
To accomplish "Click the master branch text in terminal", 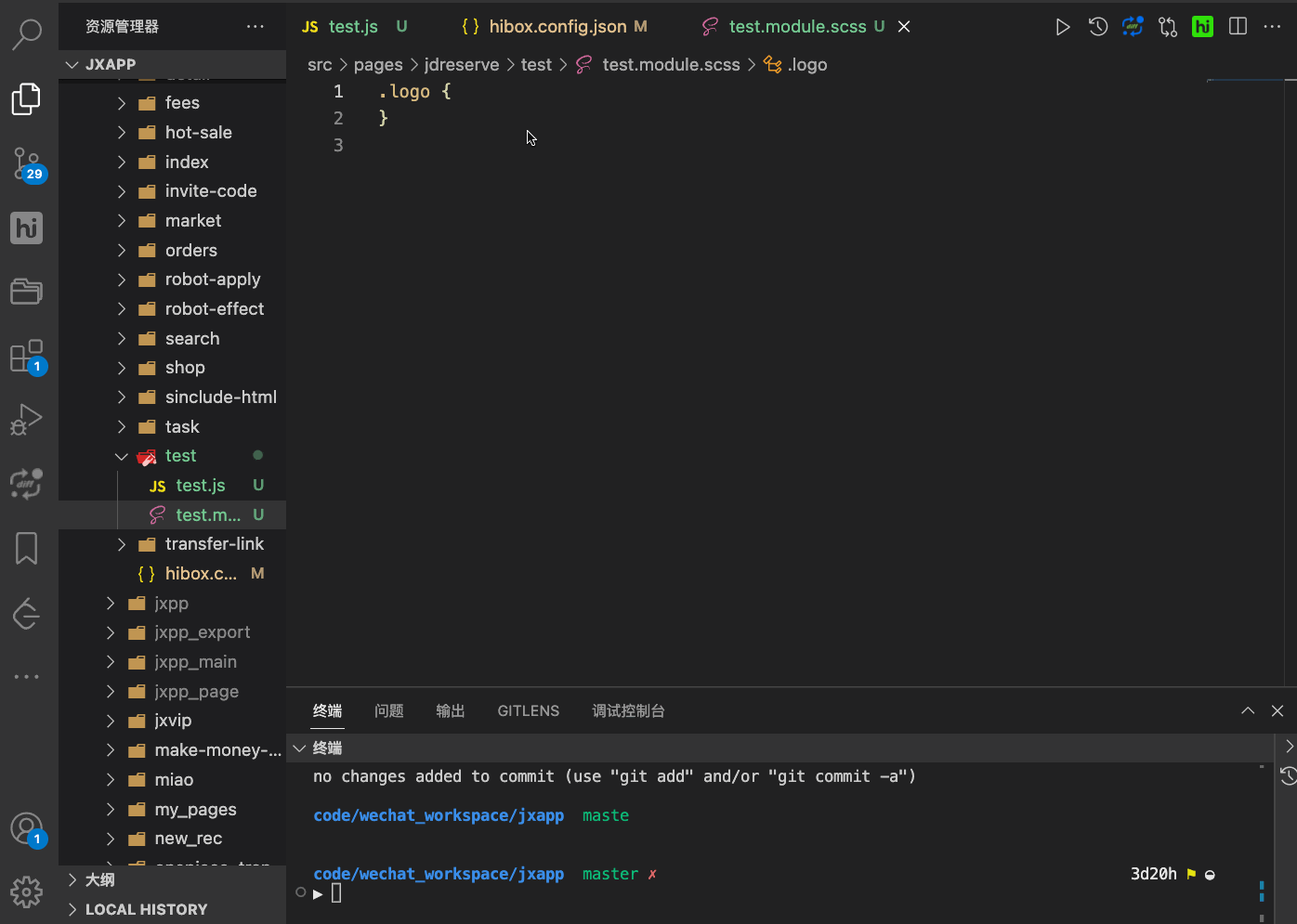I will (x=610, y=874).
